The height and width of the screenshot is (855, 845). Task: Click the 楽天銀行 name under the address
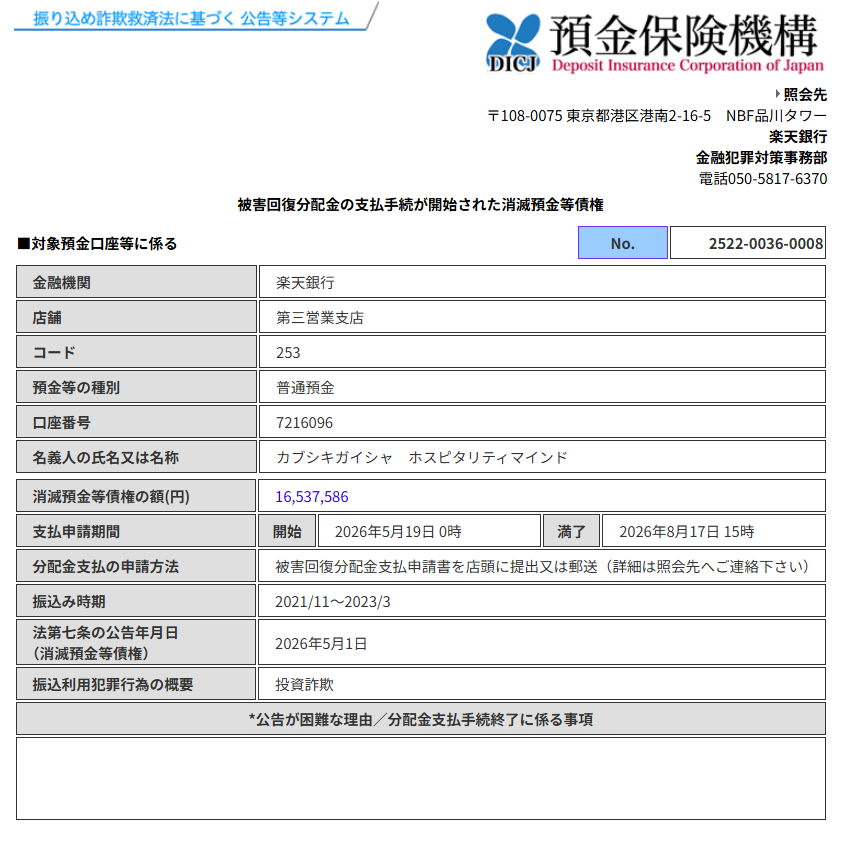pos(798,136)
